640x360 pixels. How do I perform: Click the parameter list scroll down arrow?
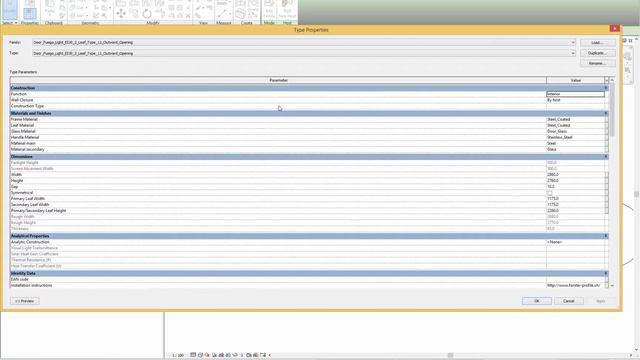pyautogui.click(x=612, y=286)
